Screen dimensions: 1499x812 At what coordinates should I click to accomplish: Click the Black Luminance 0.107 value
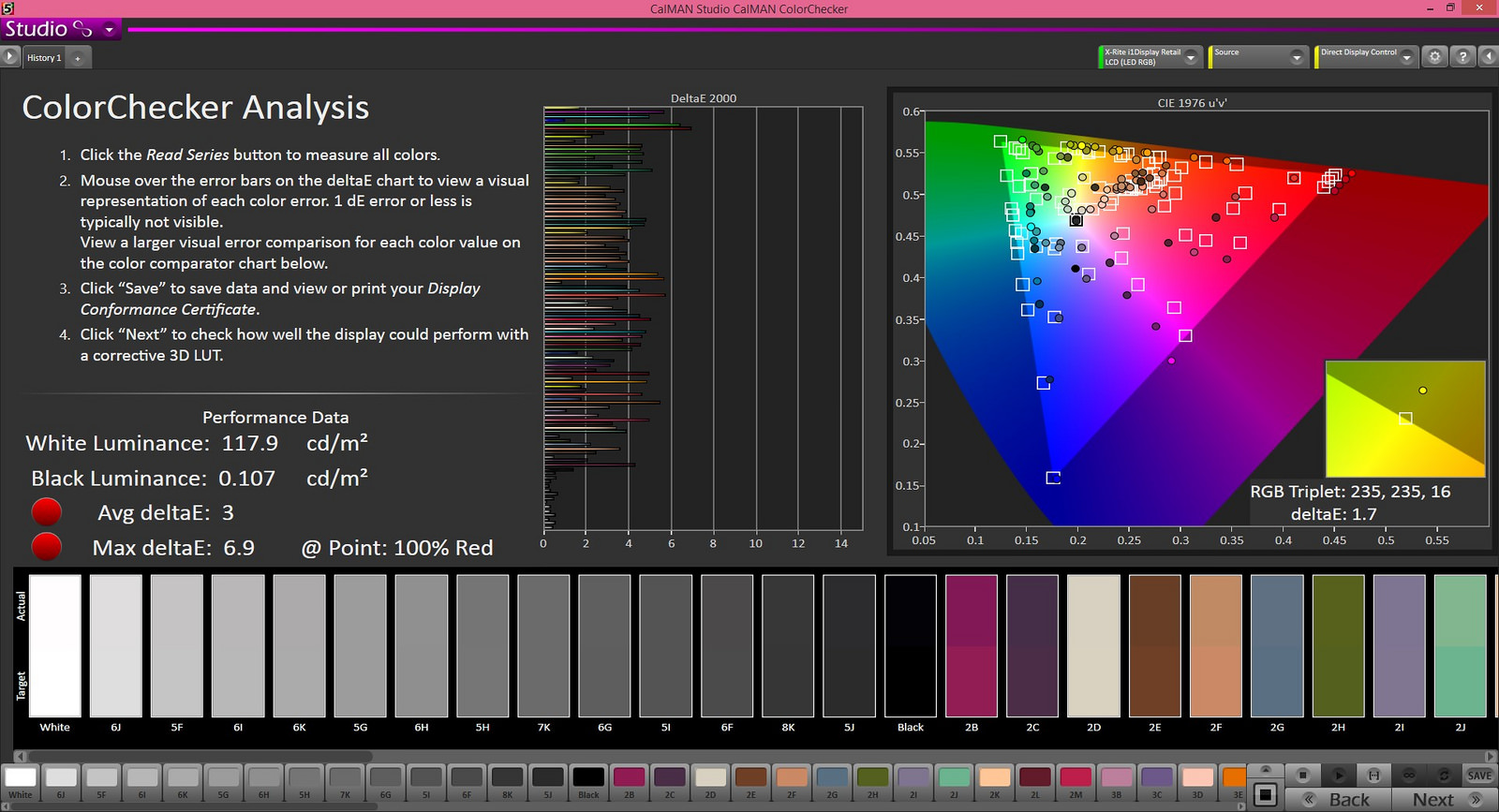(x=247, y=479)
